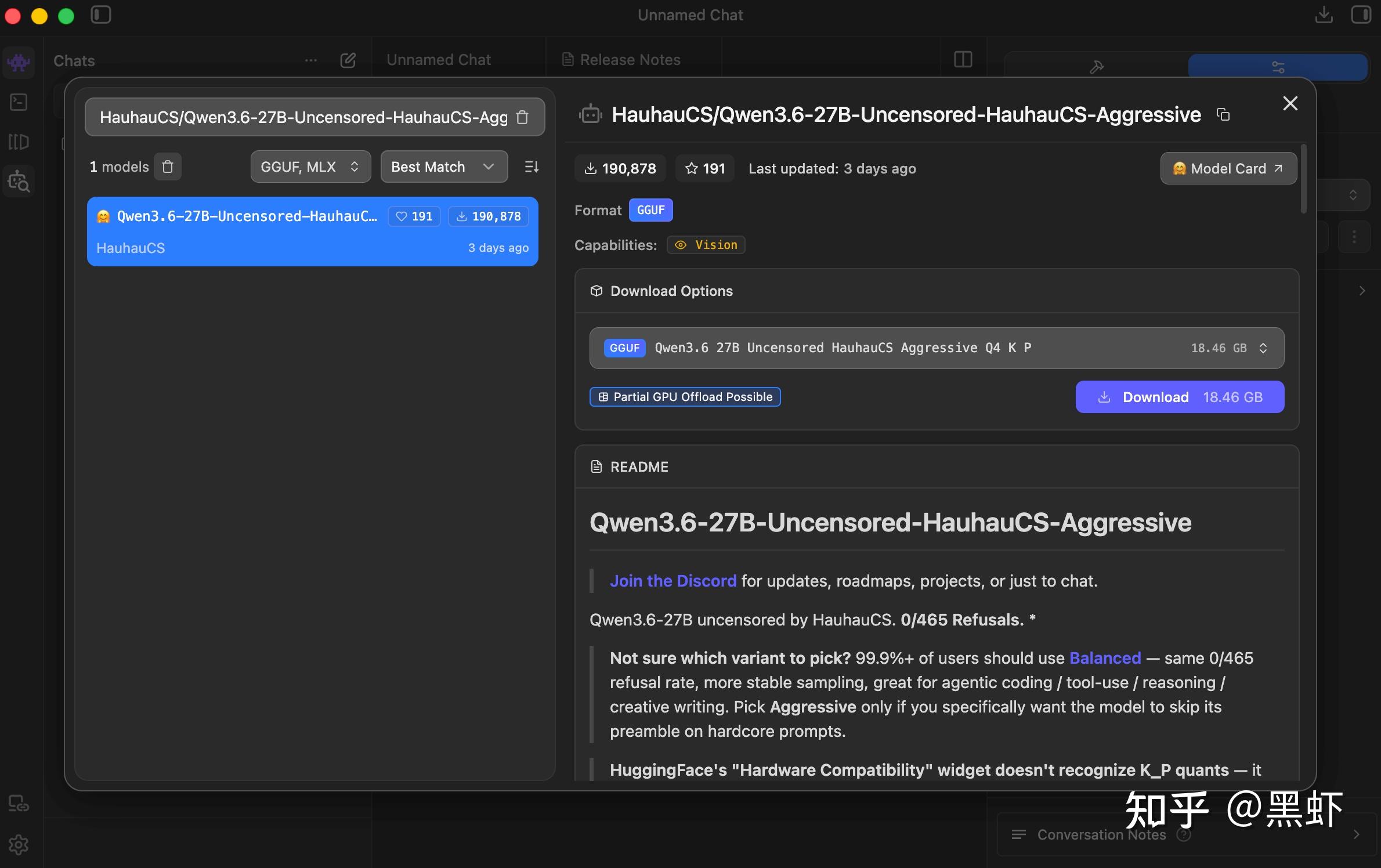Open the GGUF, MLX format filter dropdown

click(310, 167)
